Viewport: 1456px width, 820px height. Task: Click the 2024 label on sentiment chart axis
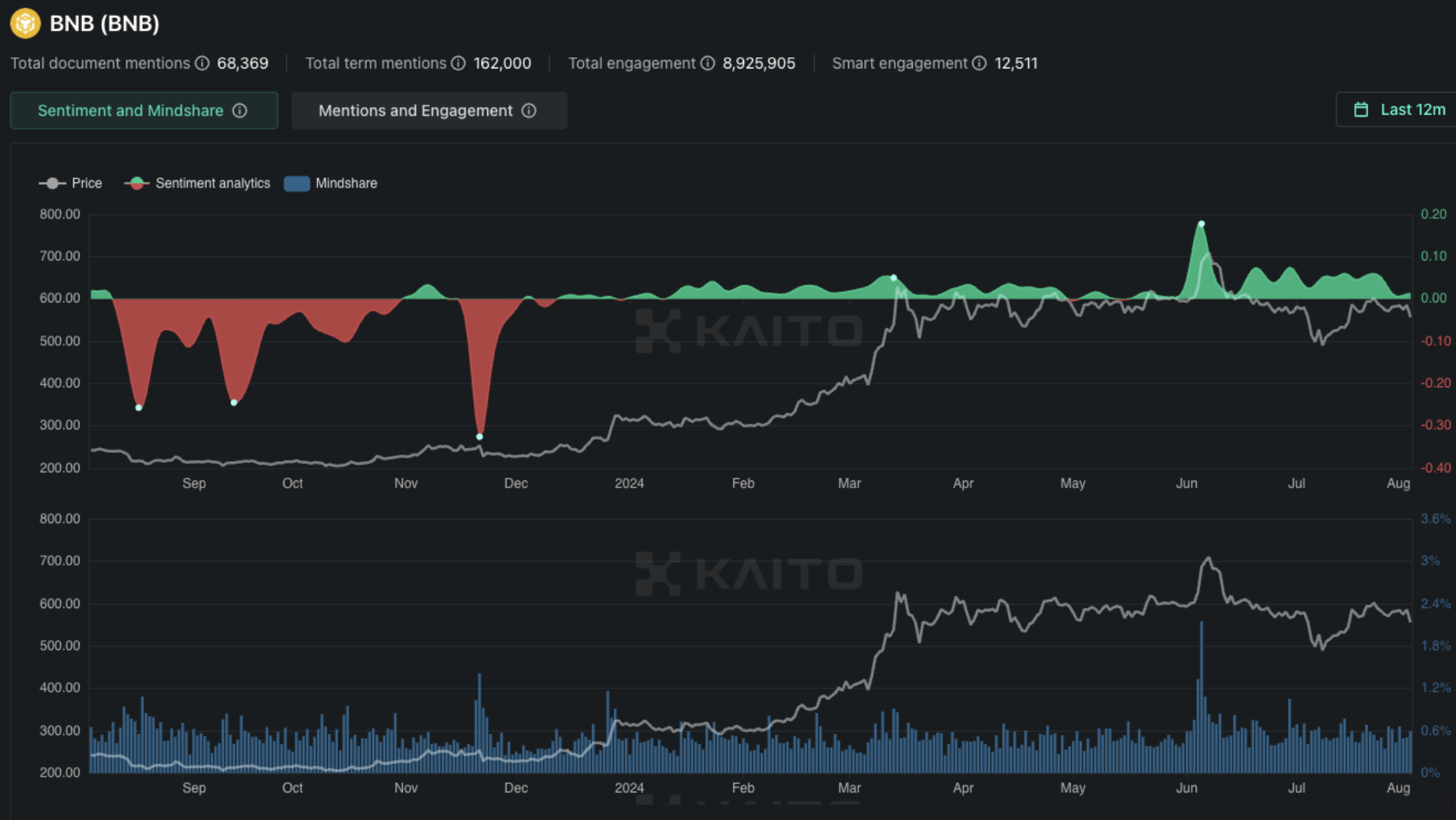pyautogui.click(x=629, y=483)
